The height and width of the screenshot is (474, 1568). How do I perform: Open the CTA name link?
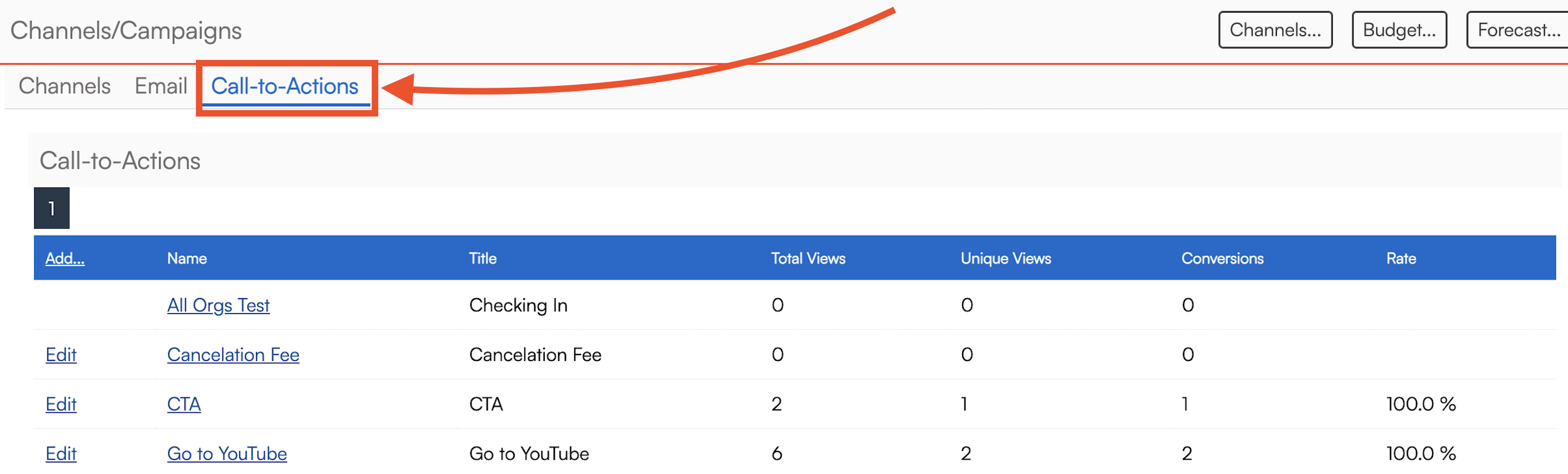pos(184,404)
